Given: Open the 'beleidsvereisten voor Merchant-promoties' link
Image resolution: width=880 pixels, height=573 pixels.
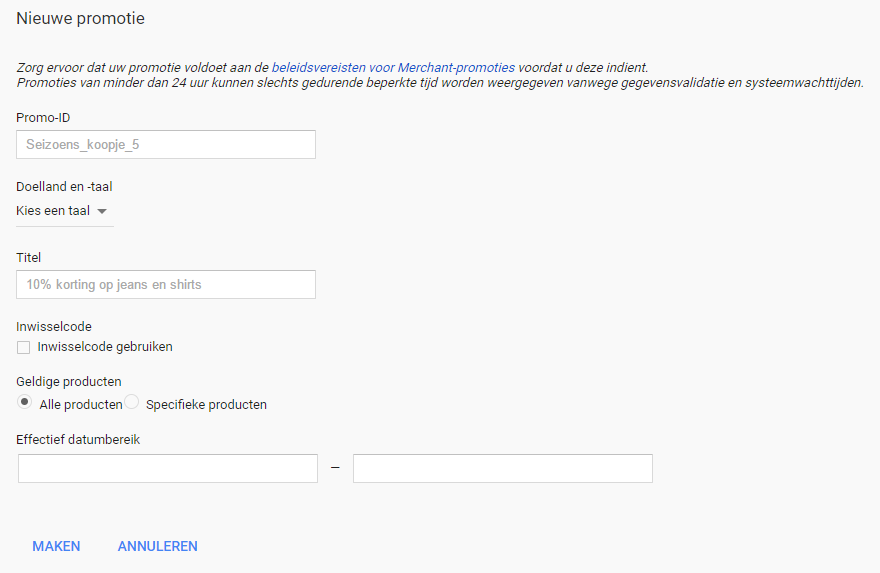Looking at the screenshot, I should (393, 68).
